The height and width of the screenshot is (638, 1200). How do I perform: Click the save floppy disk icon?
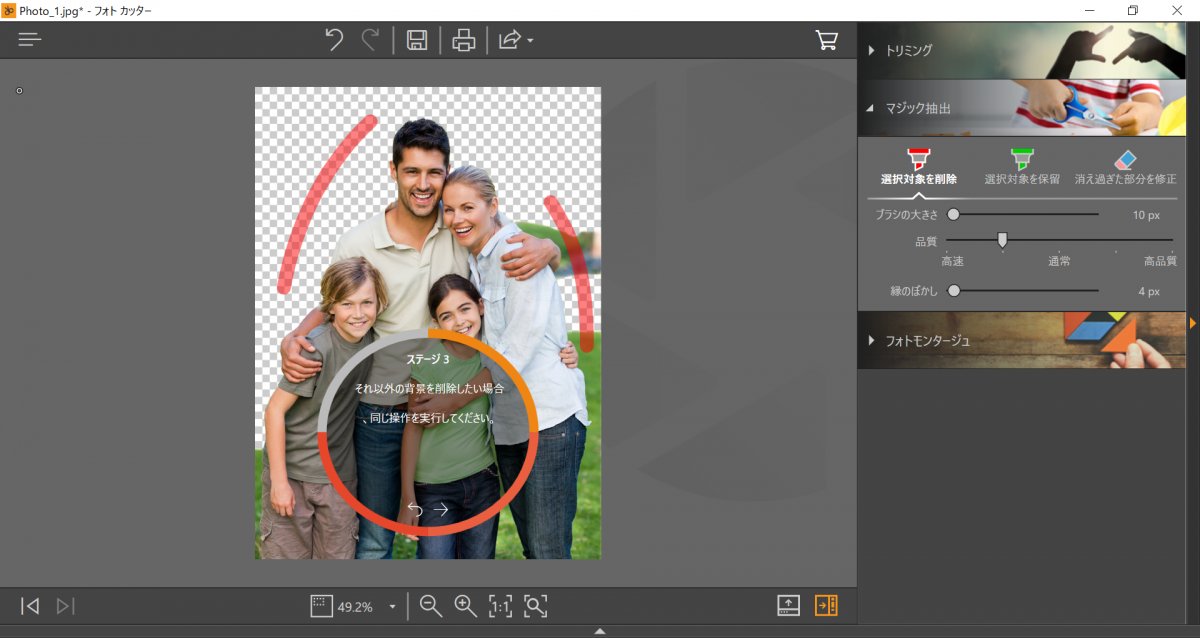pyautogui.click(x=417, y=40)
